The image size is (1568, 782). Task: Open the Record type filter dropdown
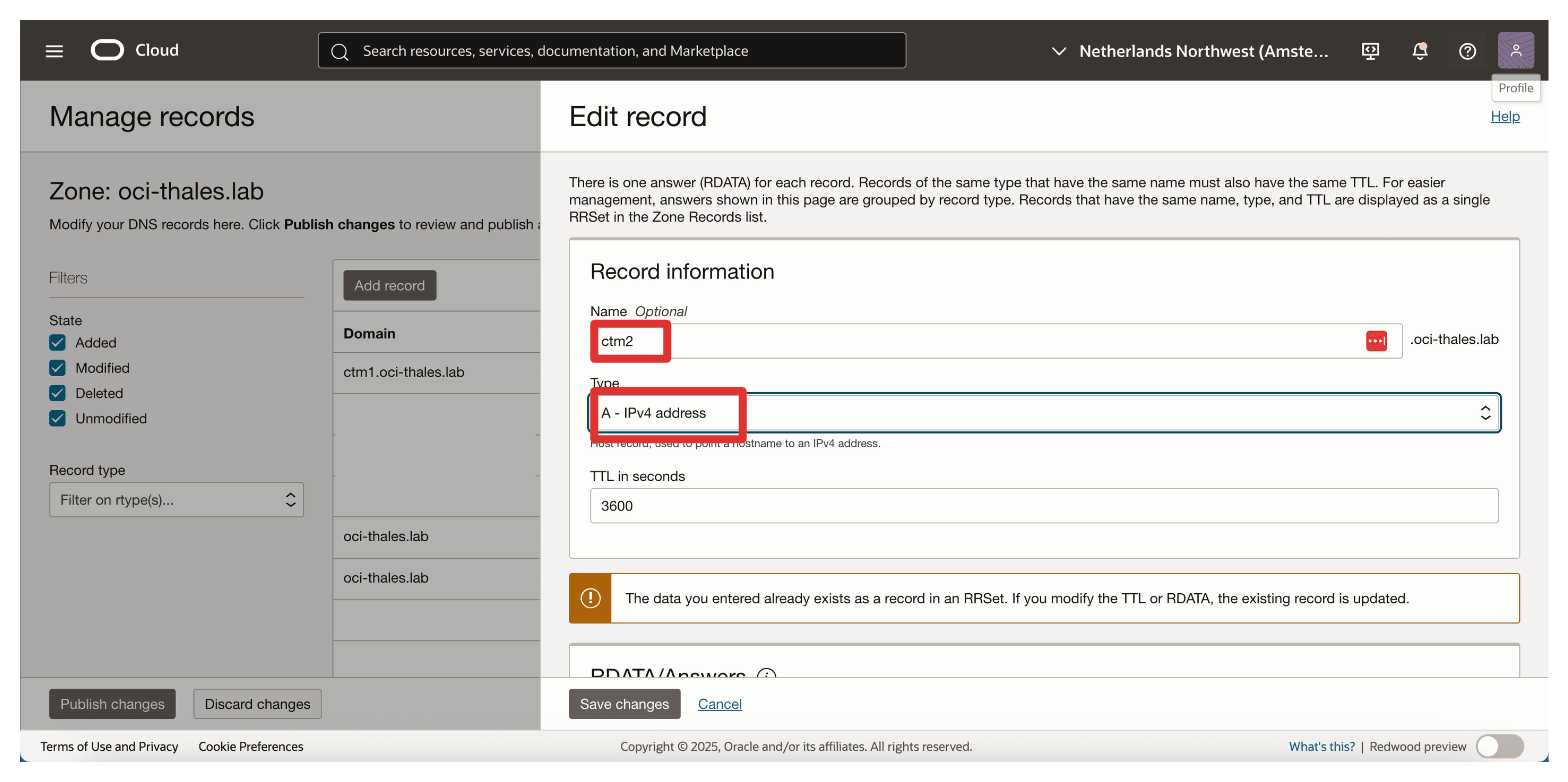point(176,500)
